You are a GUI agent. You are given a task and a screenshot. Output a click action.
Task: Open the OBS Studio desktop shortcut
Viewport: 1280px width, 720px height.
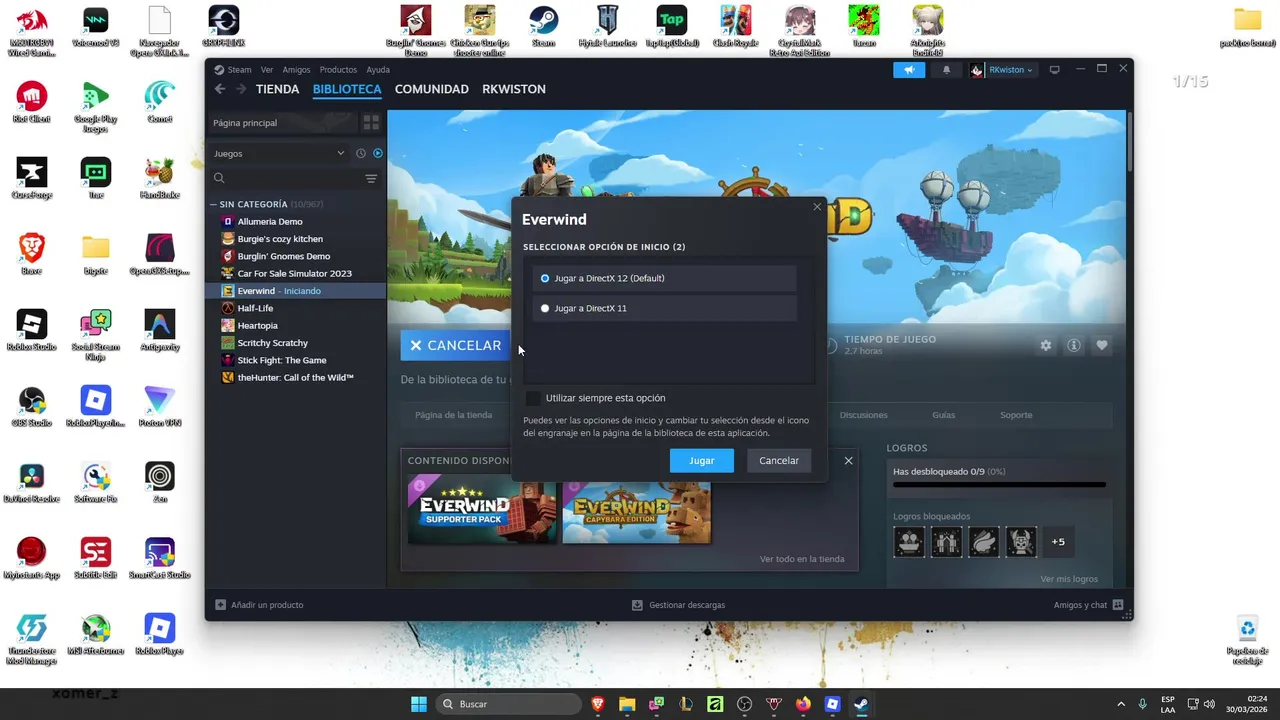32,405
